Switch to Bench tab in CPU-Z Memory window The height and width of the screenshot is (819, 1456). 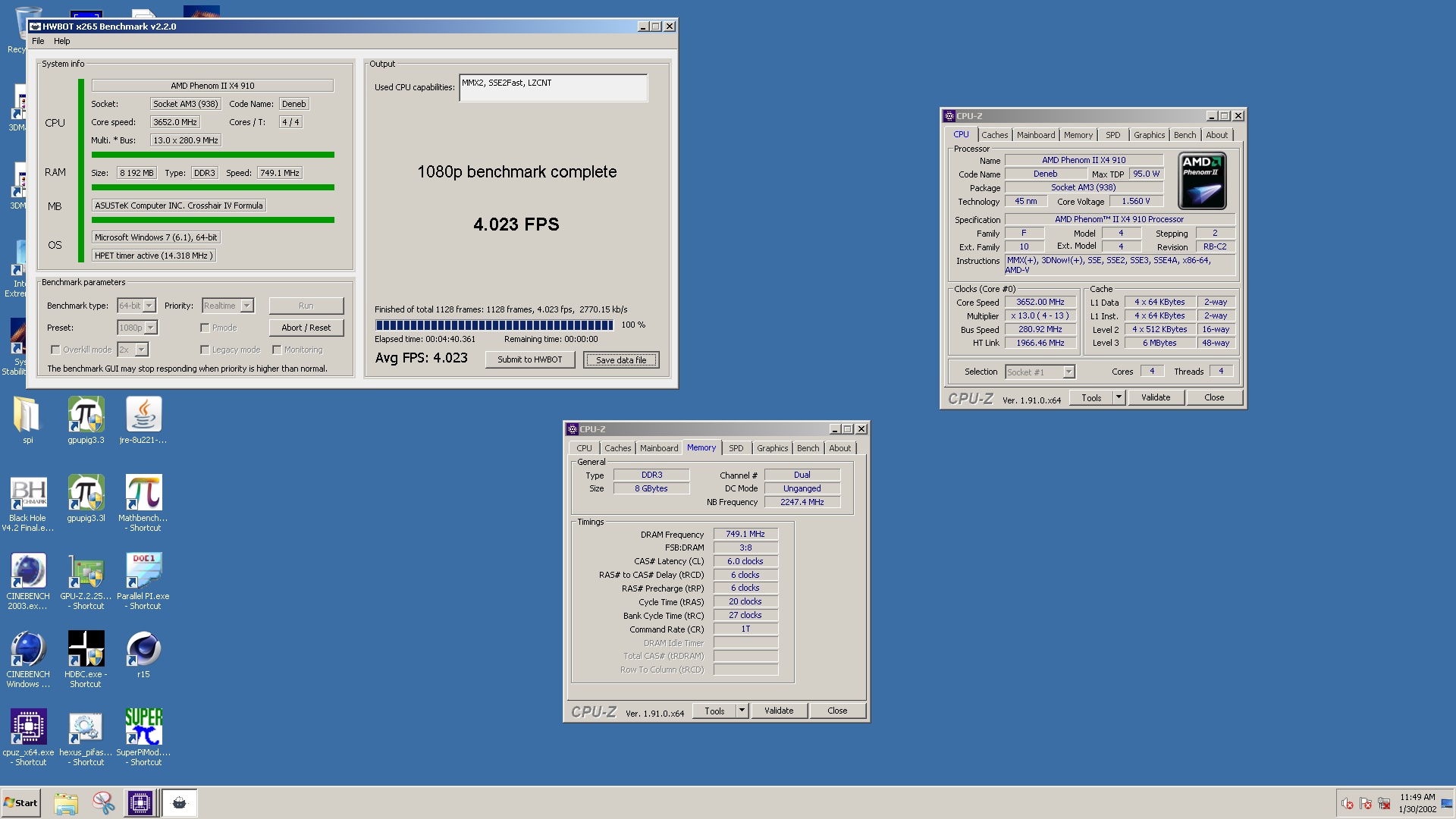tap(808, 448)
